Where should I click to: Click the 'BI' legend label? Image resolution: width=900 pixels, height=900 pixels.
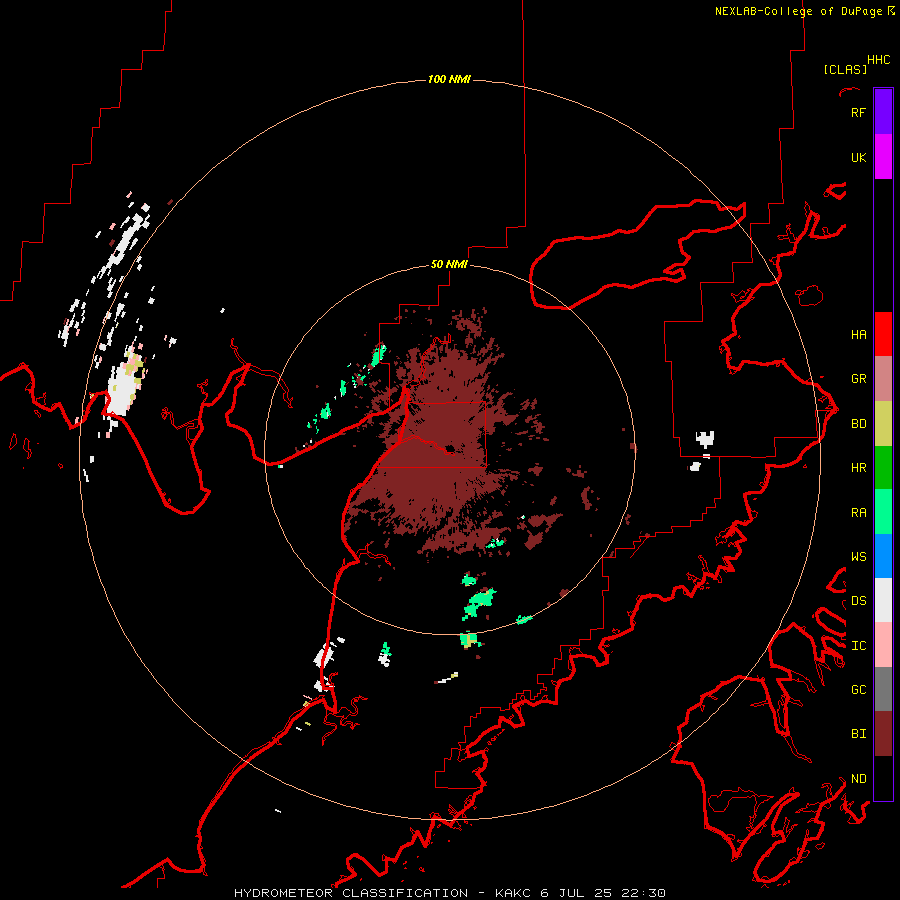tap(858, 734)
